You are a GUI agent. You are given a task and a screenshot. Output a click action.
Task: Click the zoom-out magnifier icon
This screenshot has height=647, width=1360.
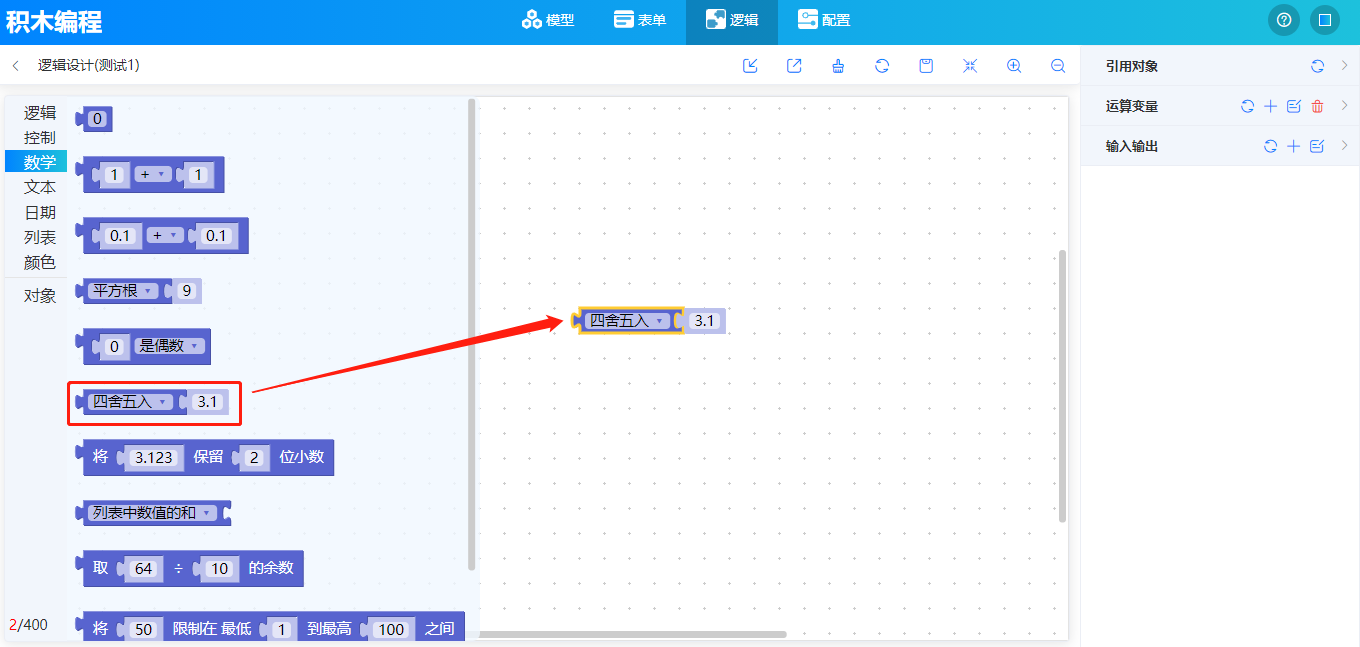click(x=1058, y=66)
